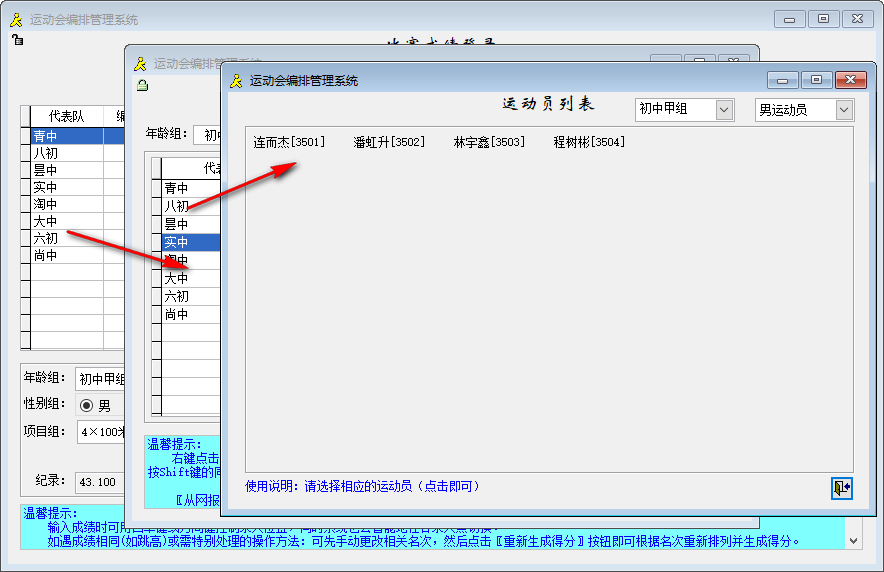Screen dimensions: 884x572
Task: Maximize the front athlete list window
Action: coord(816,80)
